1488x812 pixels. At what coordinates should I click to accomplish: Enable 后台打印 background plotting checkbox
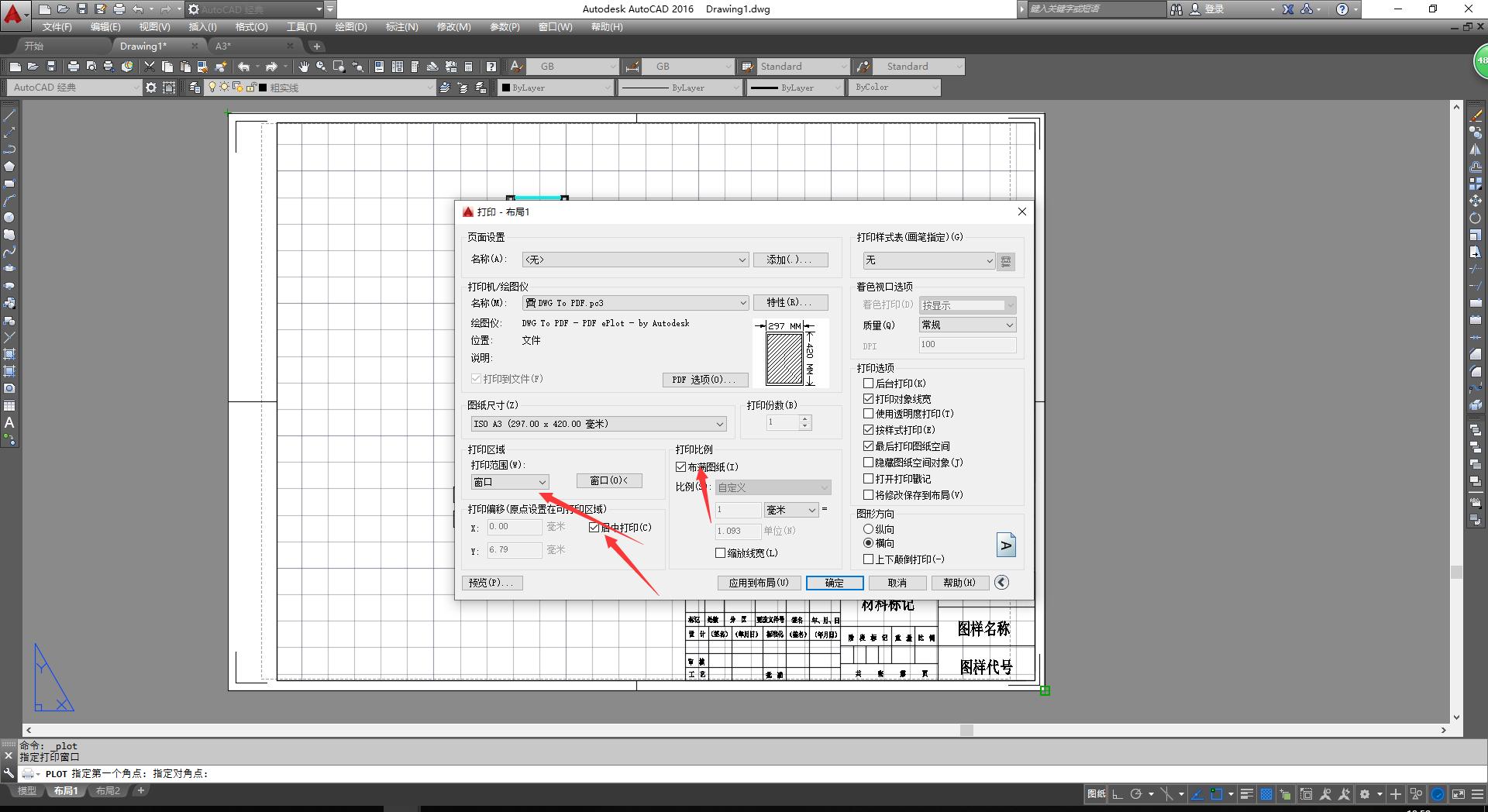[869, 384]
